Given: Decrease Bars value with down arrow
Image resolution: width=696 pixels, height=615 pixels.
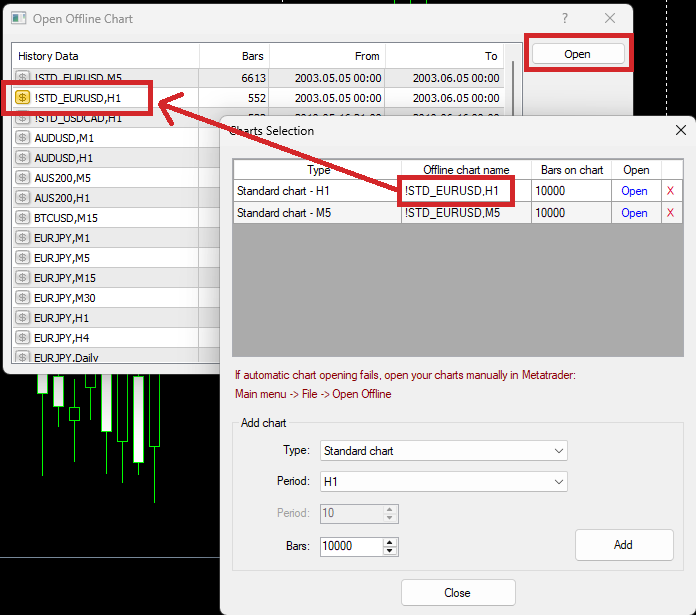Looking at the screenshot, I should click(x=390, y=551).
